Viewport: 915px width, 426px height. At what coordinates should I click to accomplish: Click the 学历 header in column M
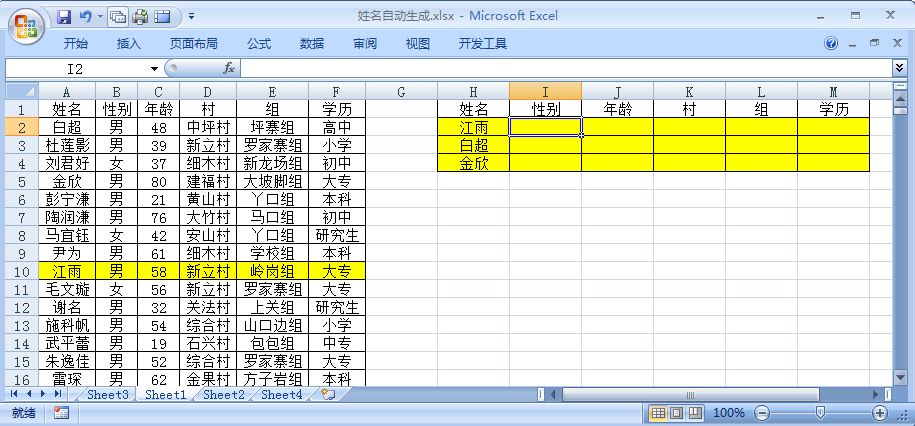pyautogui.click(x=833, y=109)
